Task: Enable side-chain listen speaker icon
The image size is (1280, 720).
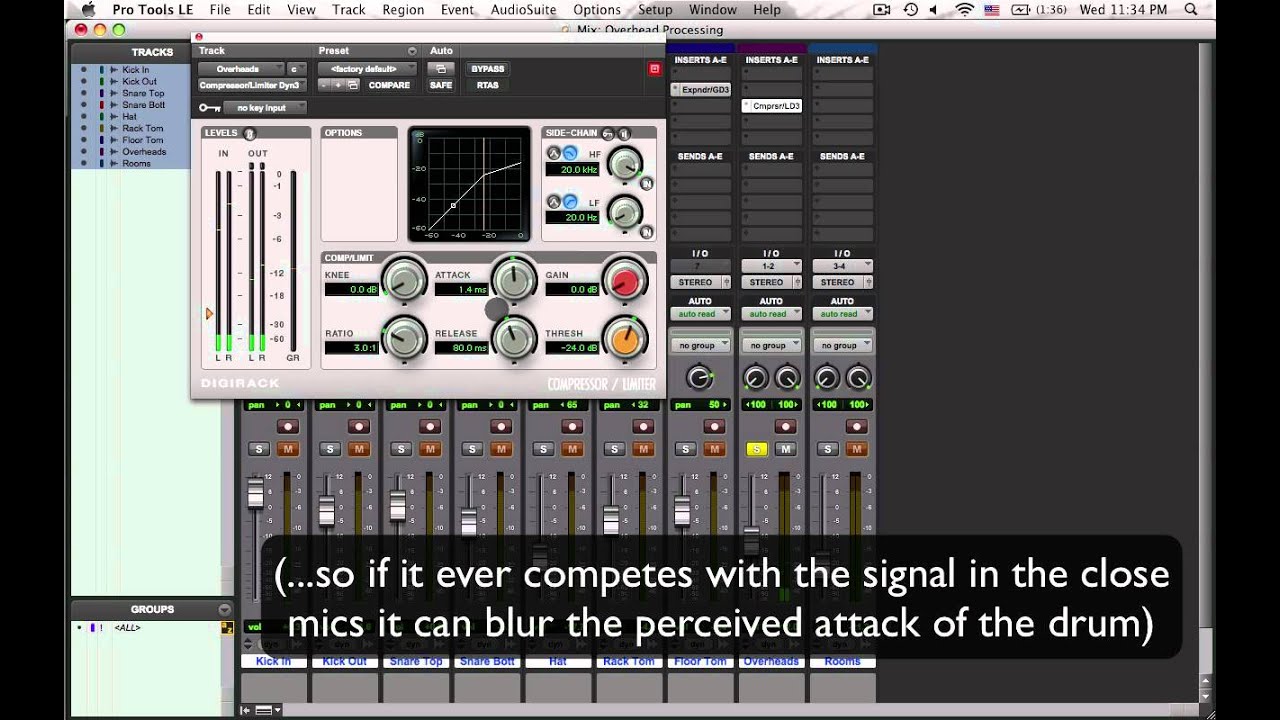Action: point(623,133)
